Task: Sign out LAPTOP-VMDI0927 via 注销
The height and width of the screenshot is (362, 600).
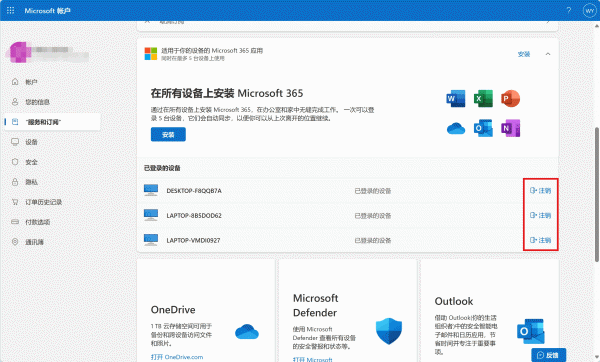Action: tap(540, 240)
